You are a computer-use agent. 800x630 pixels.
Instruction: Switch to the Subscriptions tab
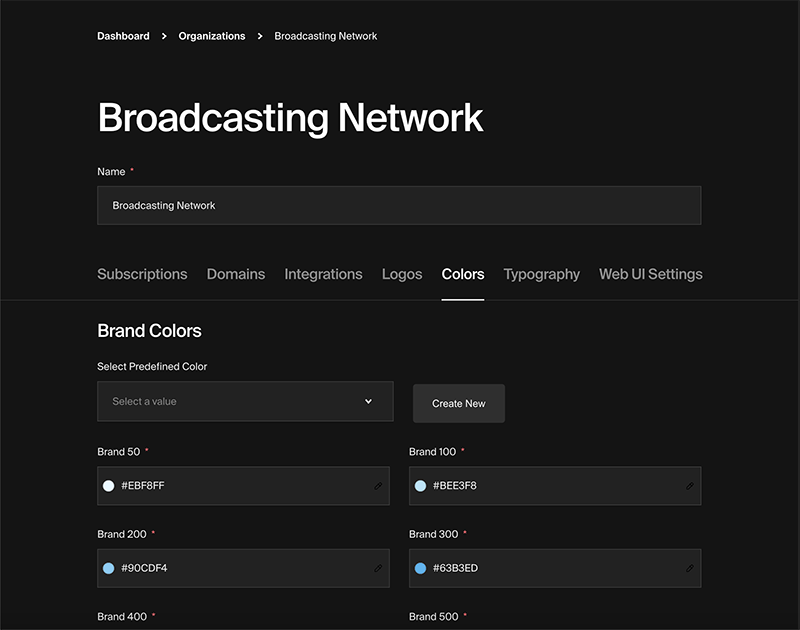coord(142,274)
